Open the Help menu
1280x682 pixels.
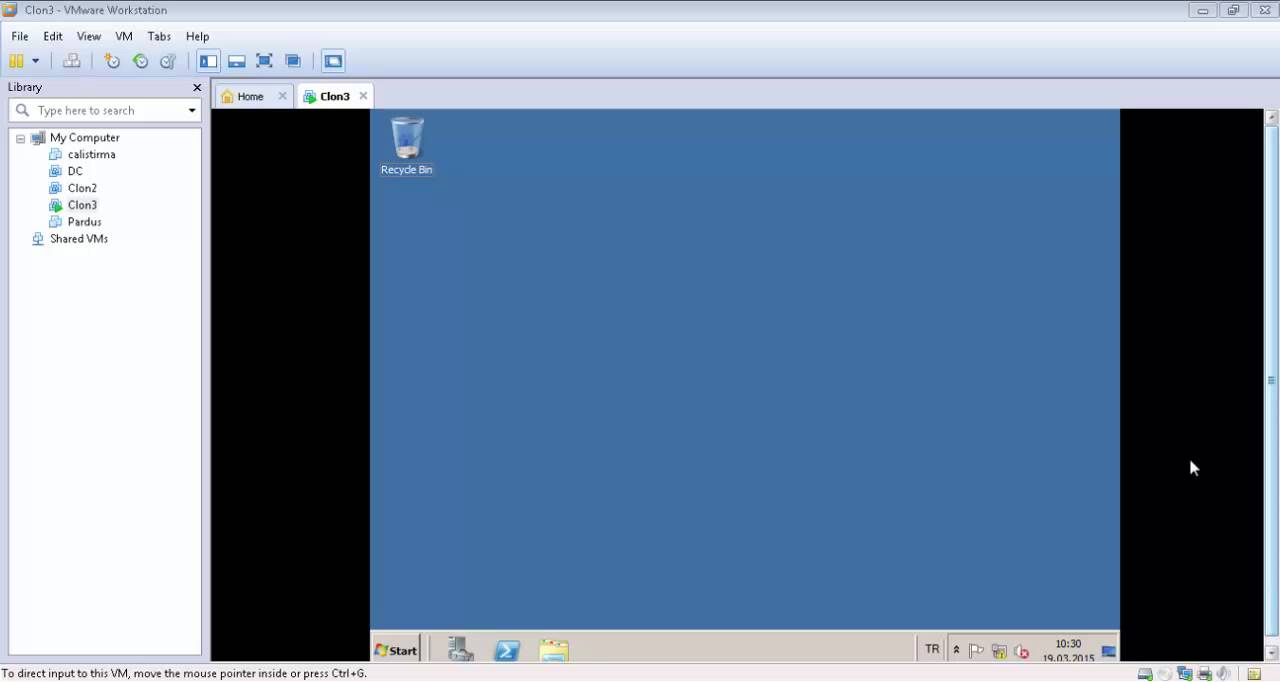[x=197, y=36]
